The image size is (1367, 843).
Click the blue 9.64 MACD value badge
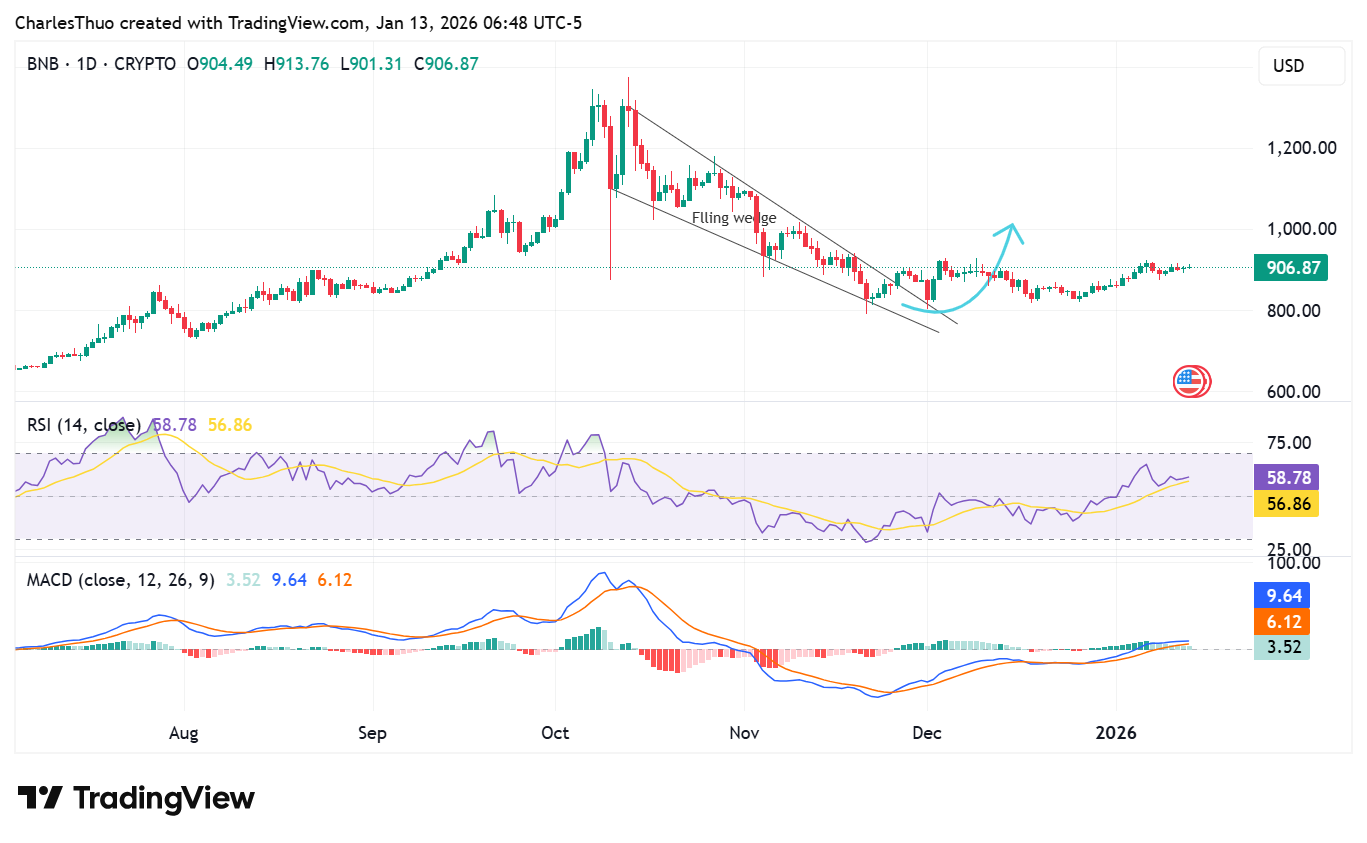pos(1281,595)
